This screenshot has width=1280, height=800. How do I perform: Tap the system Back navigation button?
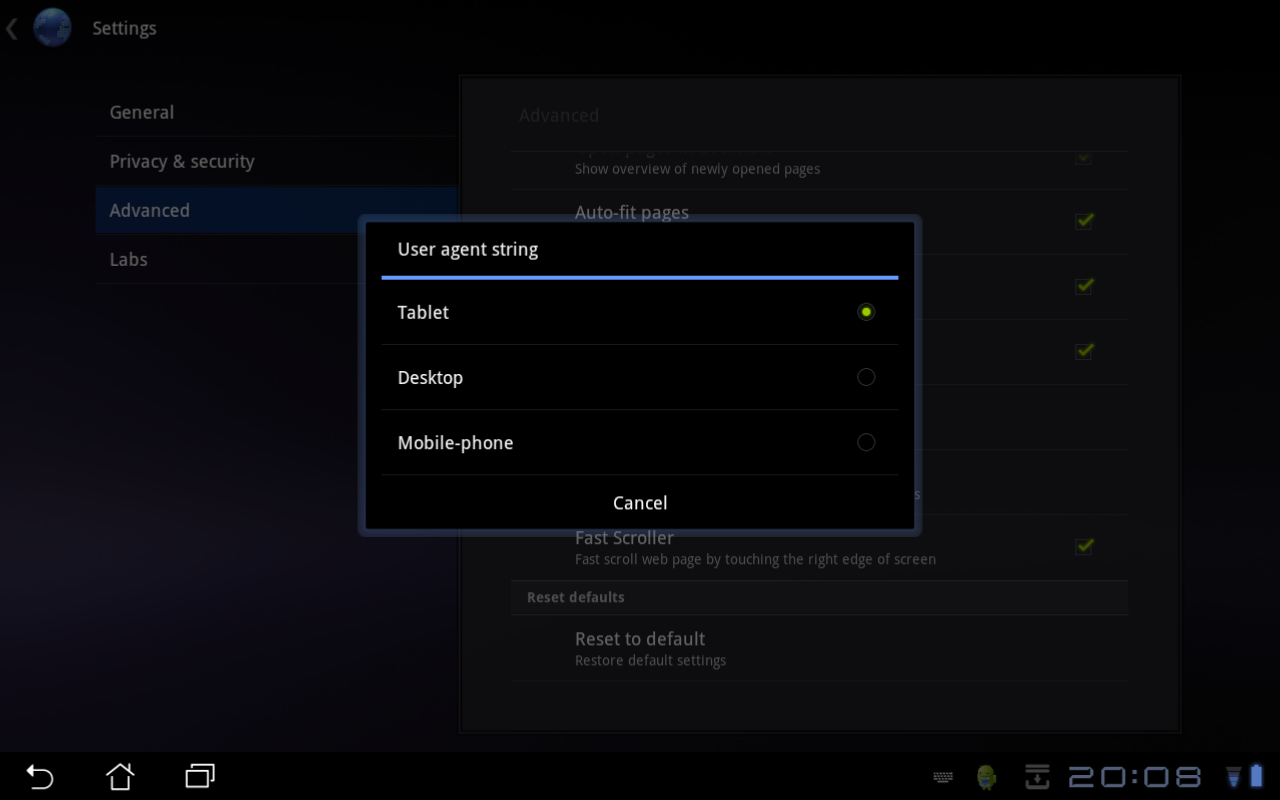(x=40, y=776)
